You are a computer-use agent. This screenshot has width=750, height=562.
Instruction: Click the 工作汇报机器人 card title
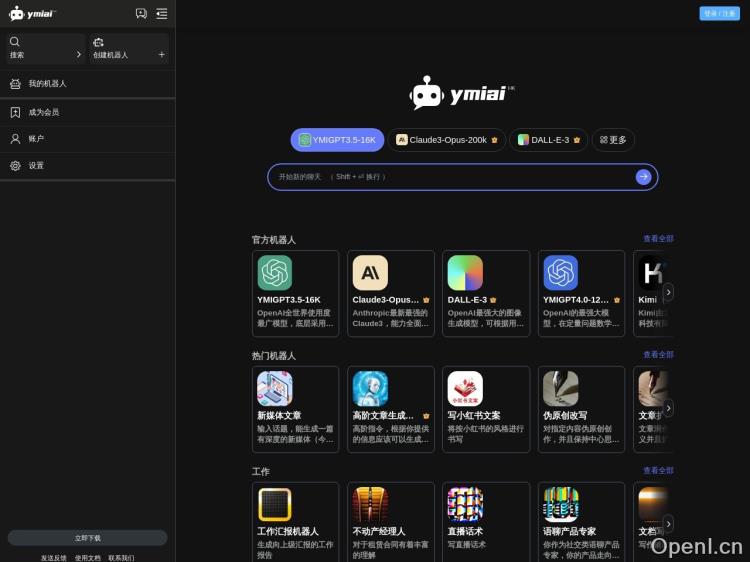288,531
